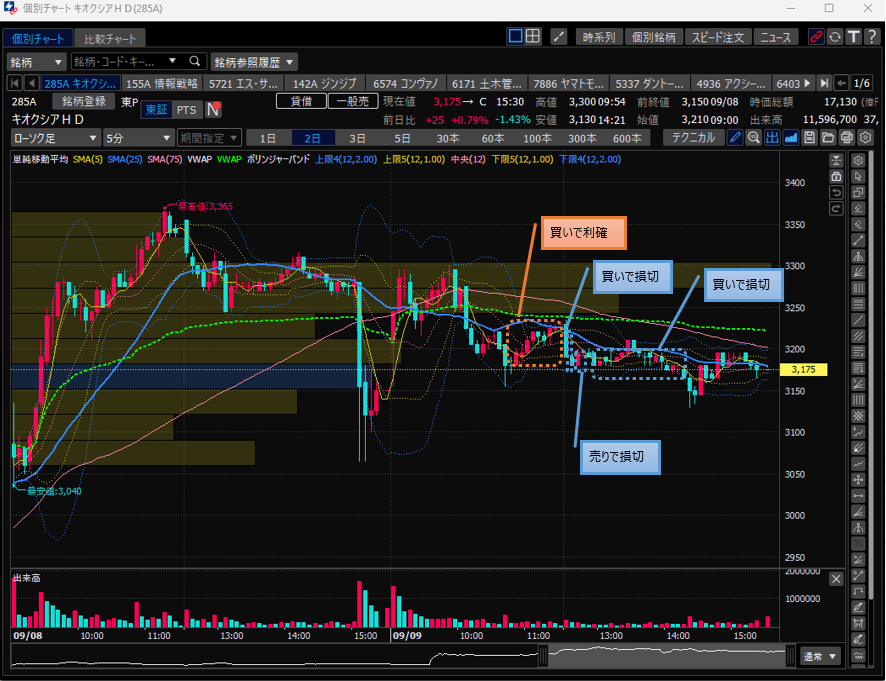
Task: Switch market to PTS
Action: (185, 110)
